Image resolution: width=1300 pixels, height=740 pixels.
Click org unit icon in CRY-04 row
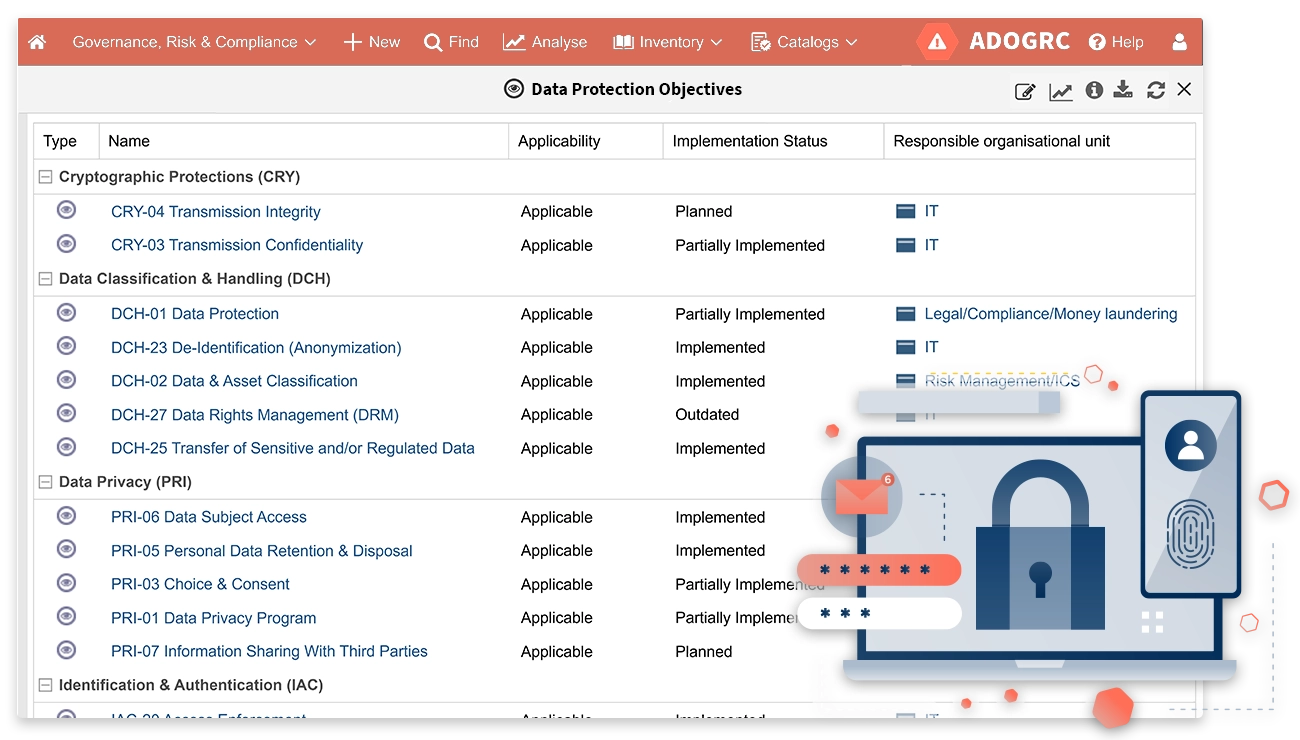(x=906, y=211)
